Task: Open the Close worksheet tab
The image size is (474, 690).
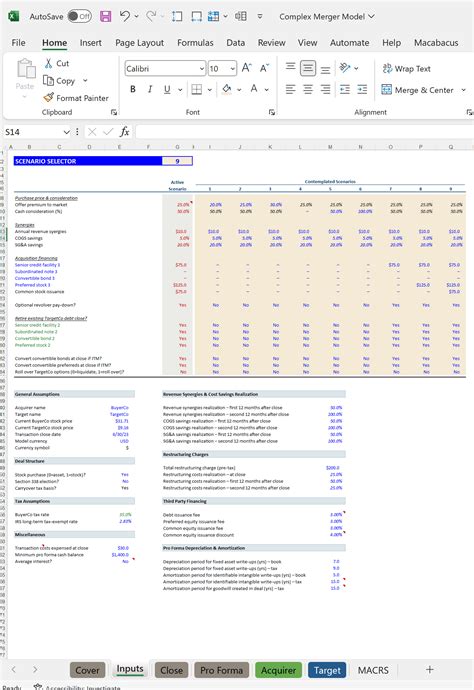Action: point(171,670)
